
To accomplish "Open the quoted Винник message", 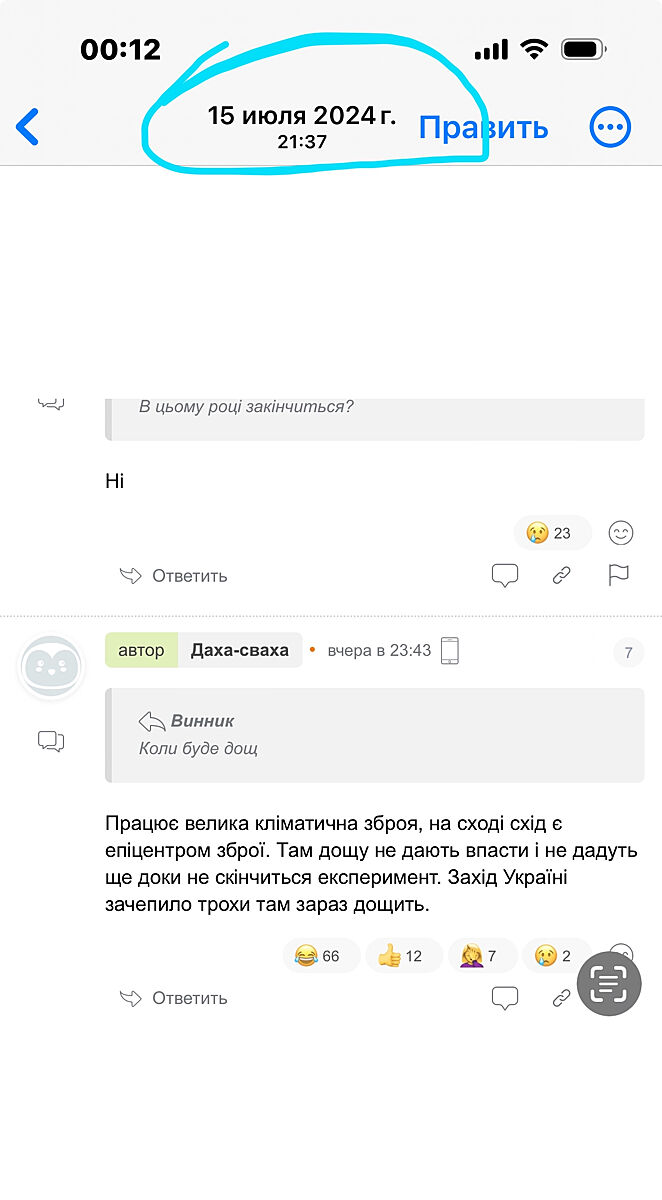I will point(375,734).
